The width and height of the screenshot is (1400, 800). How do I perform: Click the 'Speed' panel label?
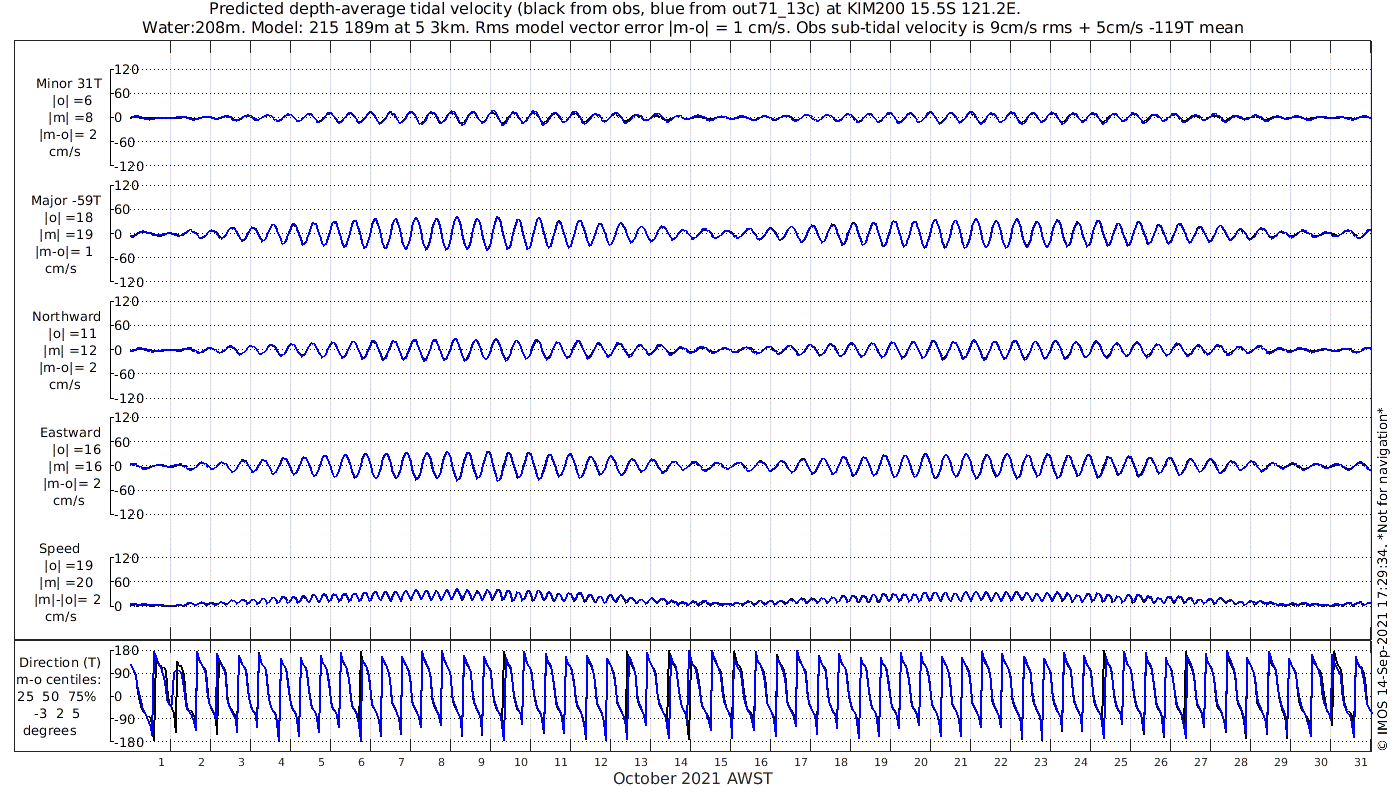pos(60,548)
